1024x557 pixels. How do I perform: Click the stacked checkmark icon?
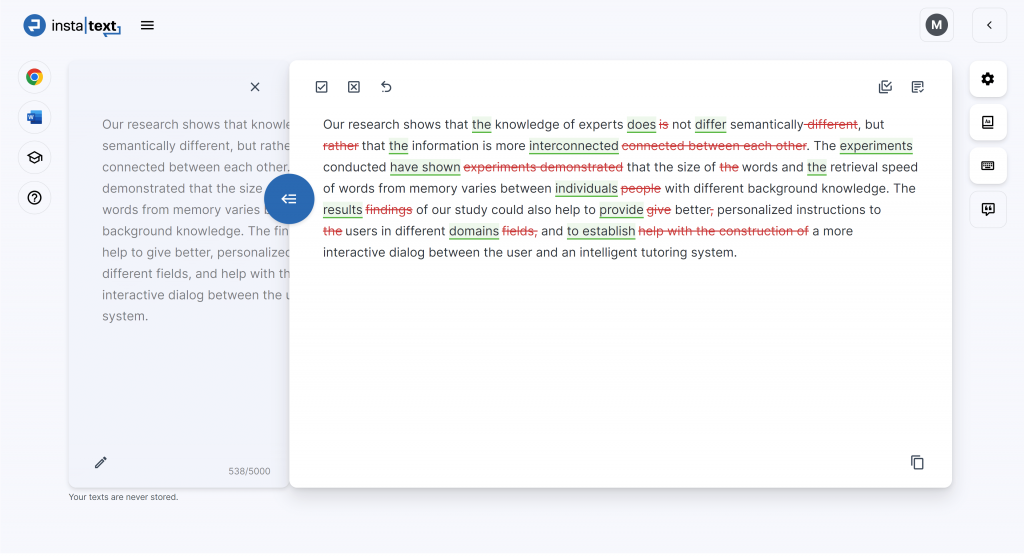point(886,87)
